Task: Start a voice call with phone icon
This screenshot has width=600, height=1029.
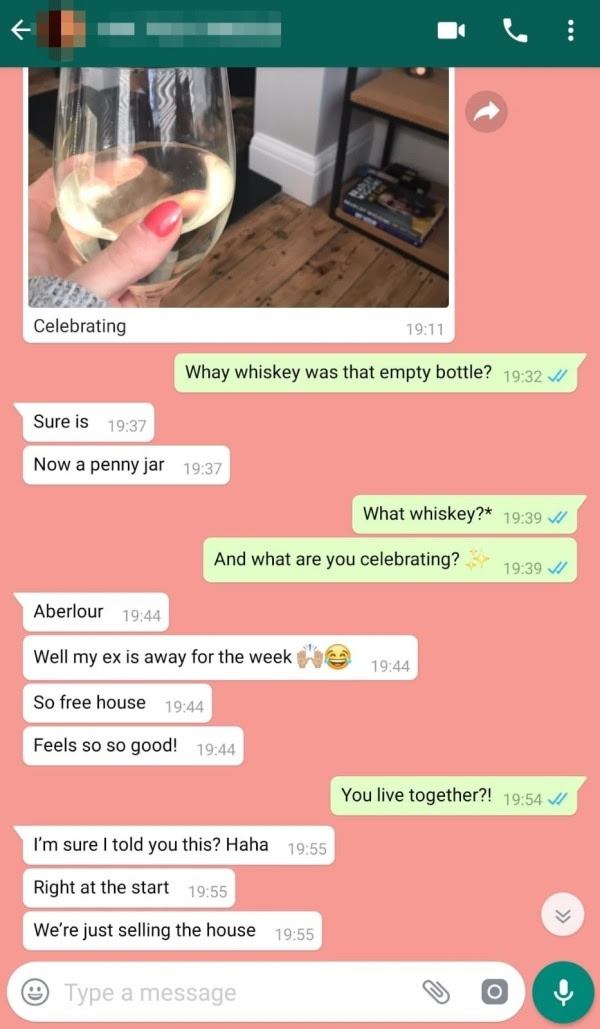Action: tap(515, 30)
